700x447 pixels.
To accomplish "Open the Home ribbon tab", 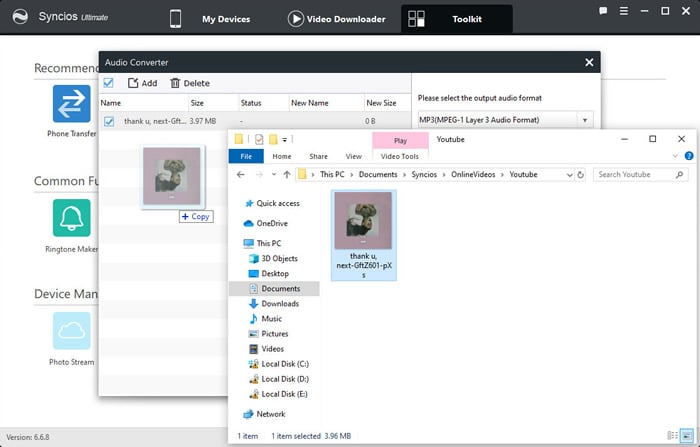I will [x=282, y=156].
